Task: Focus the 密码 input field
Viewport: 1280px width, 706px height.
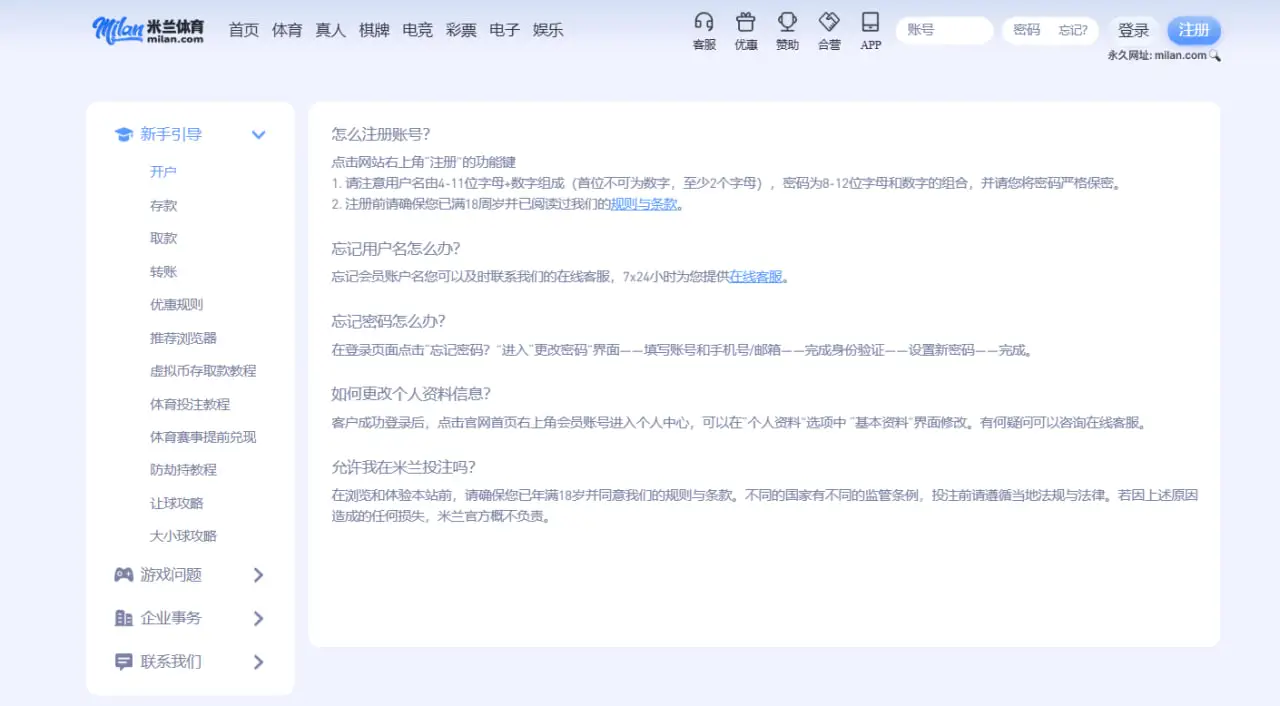Action: (1028, 30)
